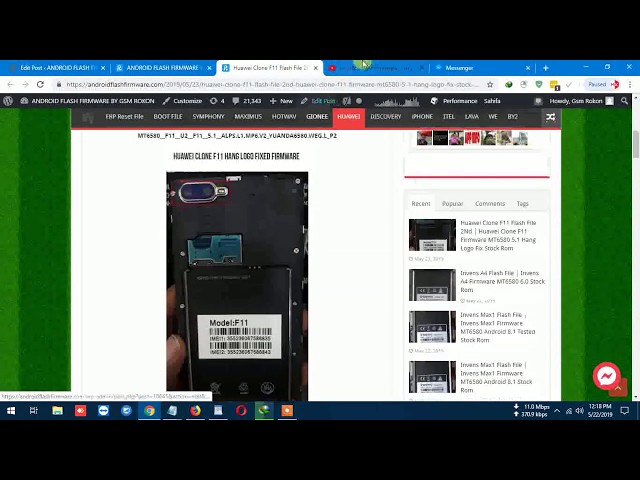Click the Invens A4 recent post thumbnail
The image size is (640, 480).
tap(432, 285)
